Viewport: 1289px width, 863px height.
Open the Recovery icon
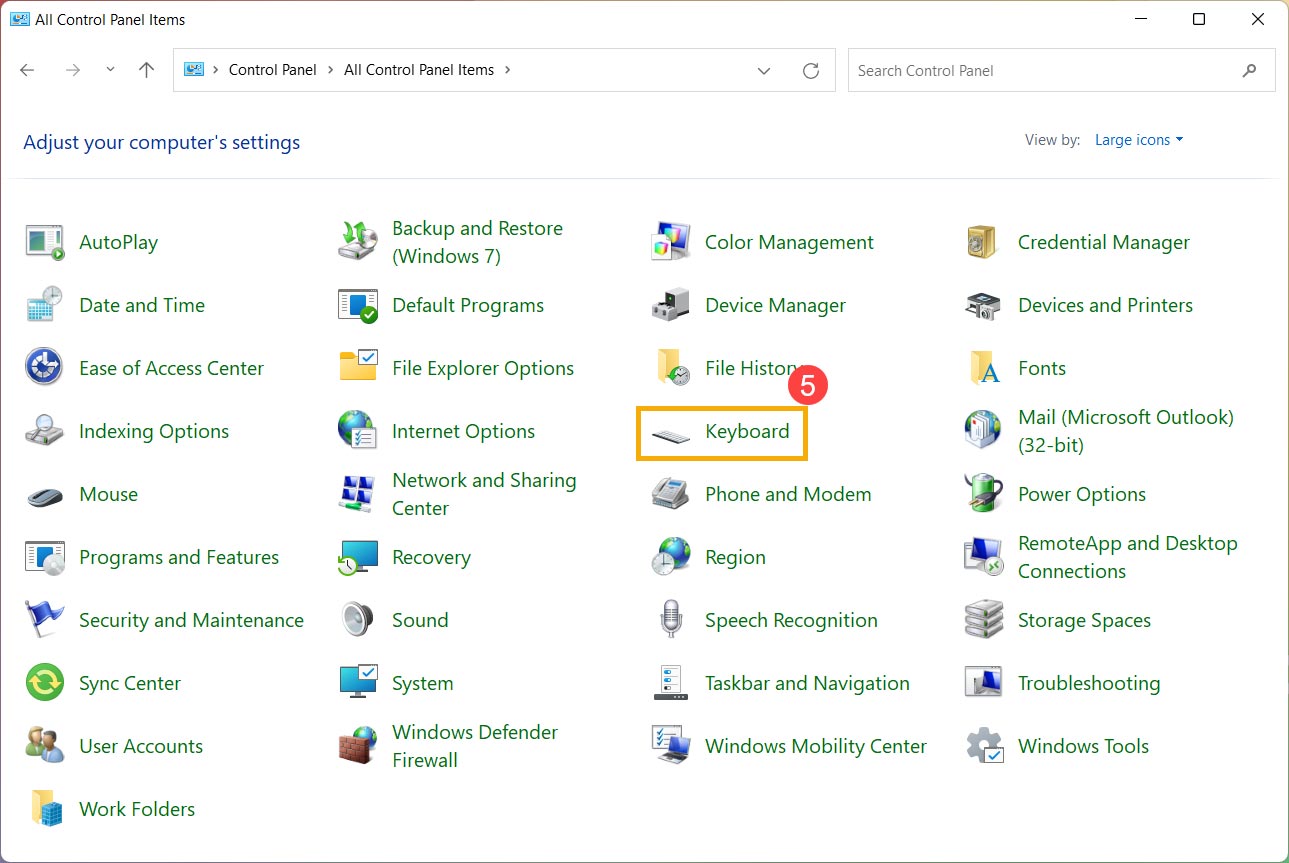point(358,557)
